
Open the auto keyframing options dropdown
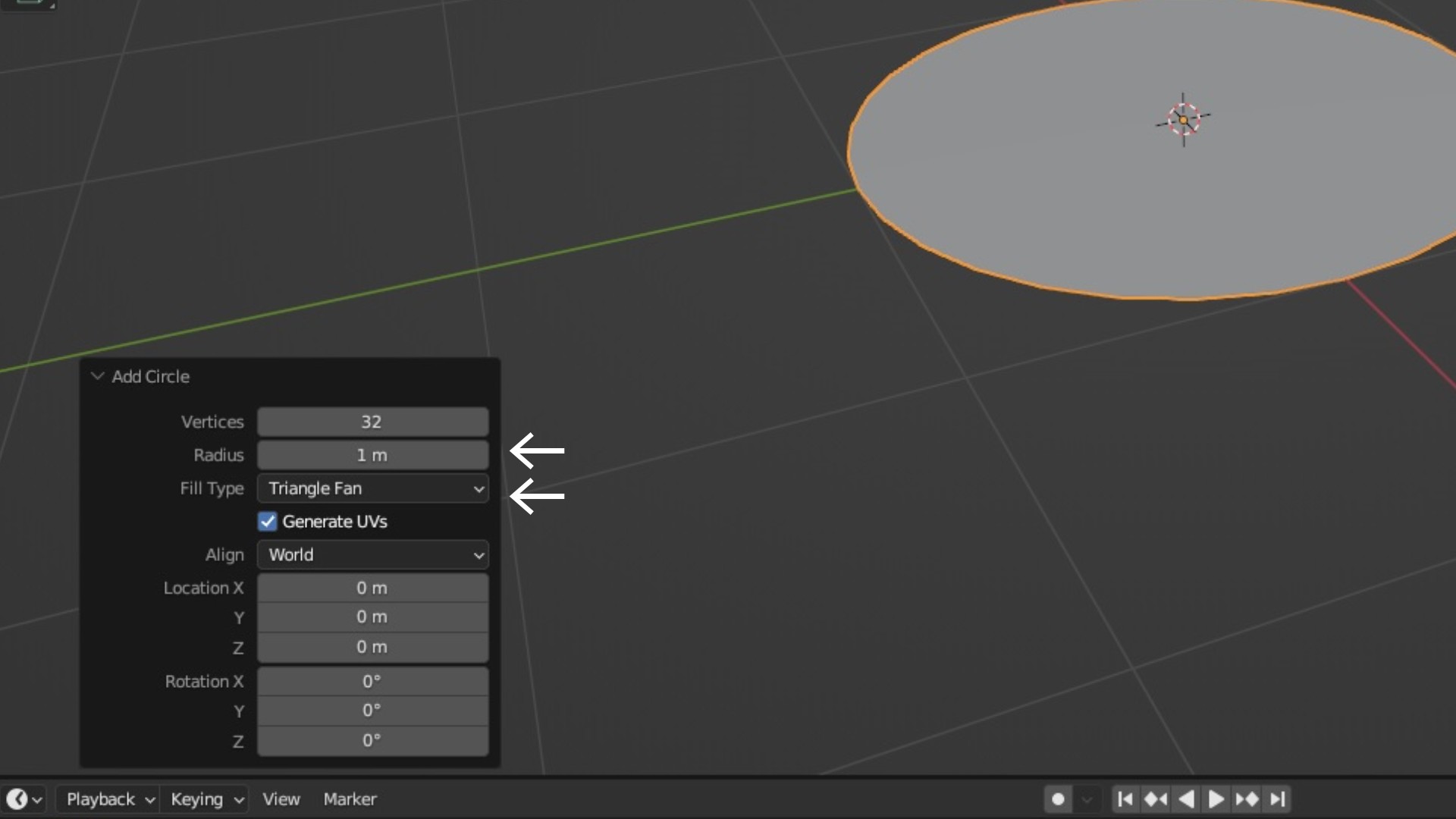point(1087,799)
